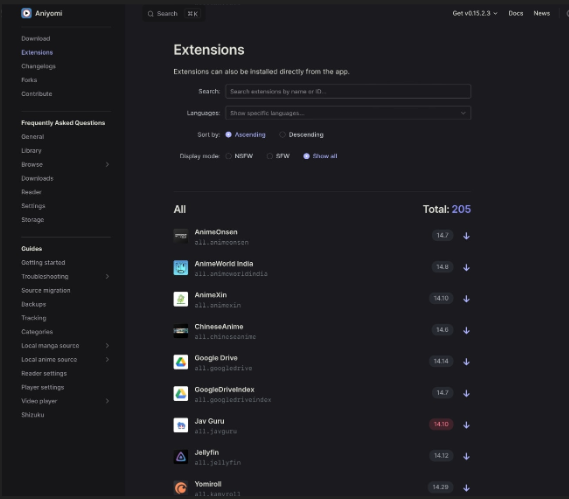Open the Languages dropdown
The width and height of the screenshot is (569, 499).
[348, 113]
